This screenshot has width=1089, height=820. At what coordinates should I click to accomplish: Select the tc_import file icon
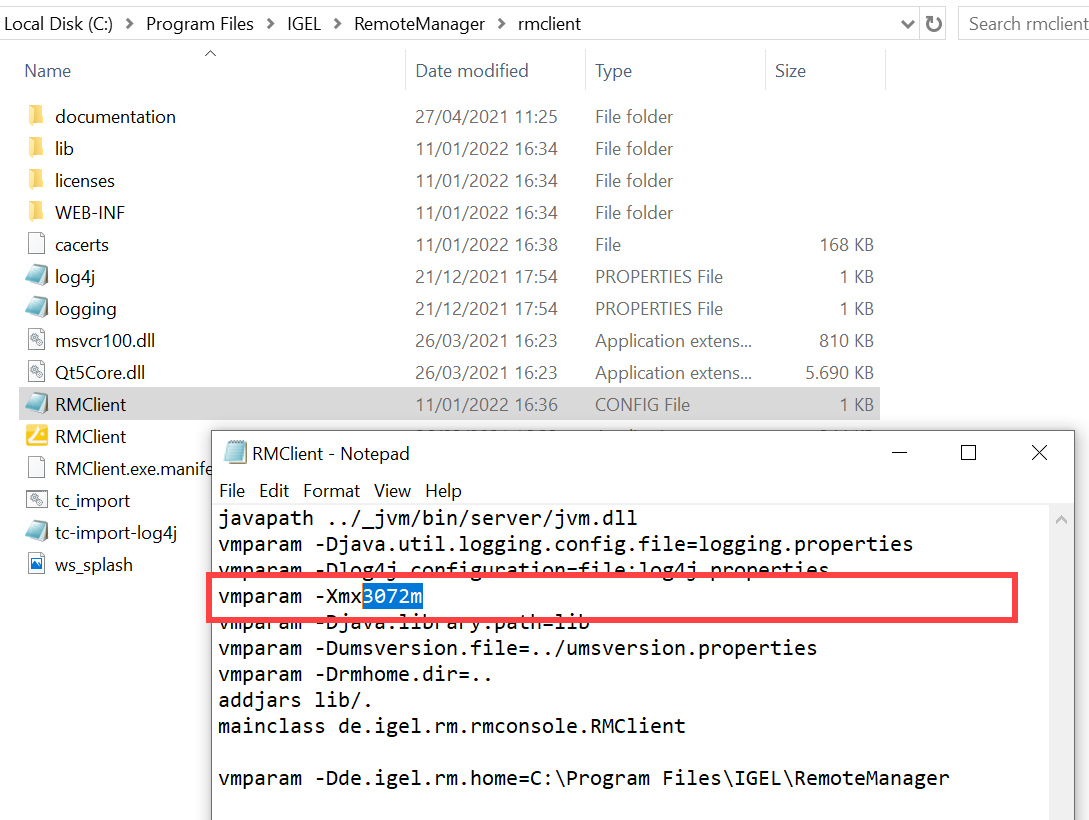(x=37, y=500)
